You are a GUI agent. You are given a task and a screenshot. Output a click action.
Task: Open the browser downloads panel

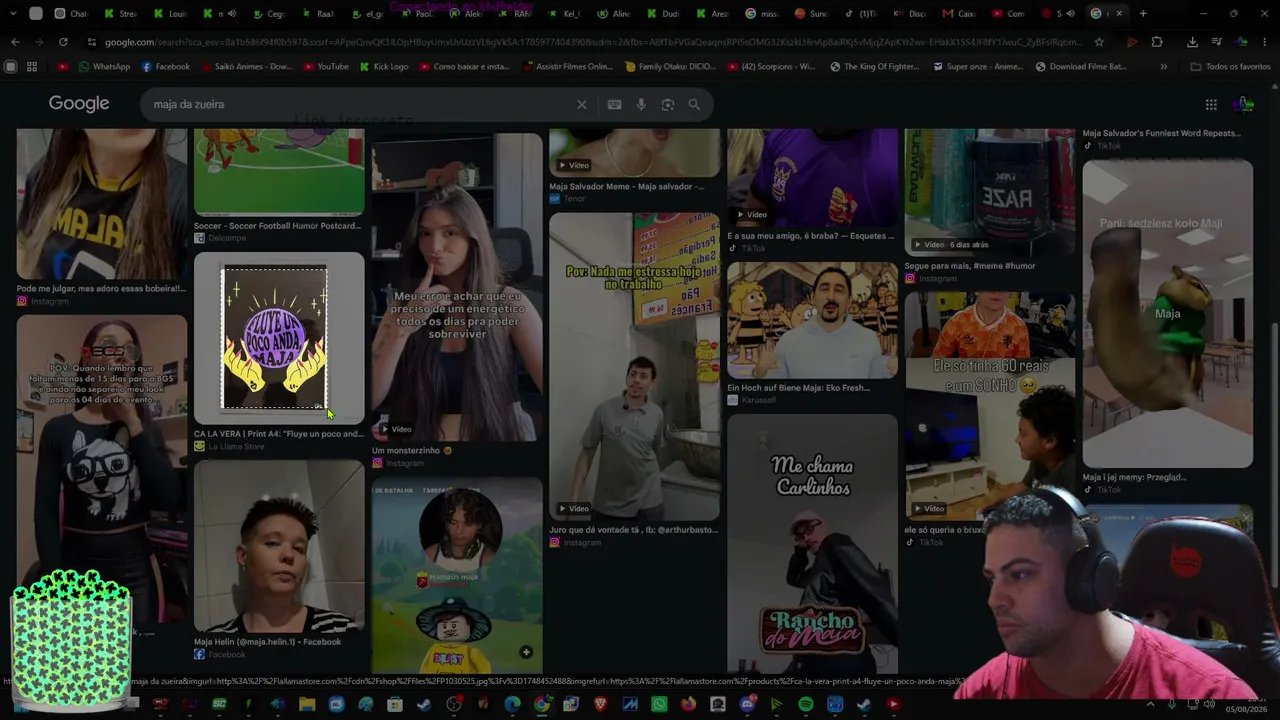(x=1192, y=42)
